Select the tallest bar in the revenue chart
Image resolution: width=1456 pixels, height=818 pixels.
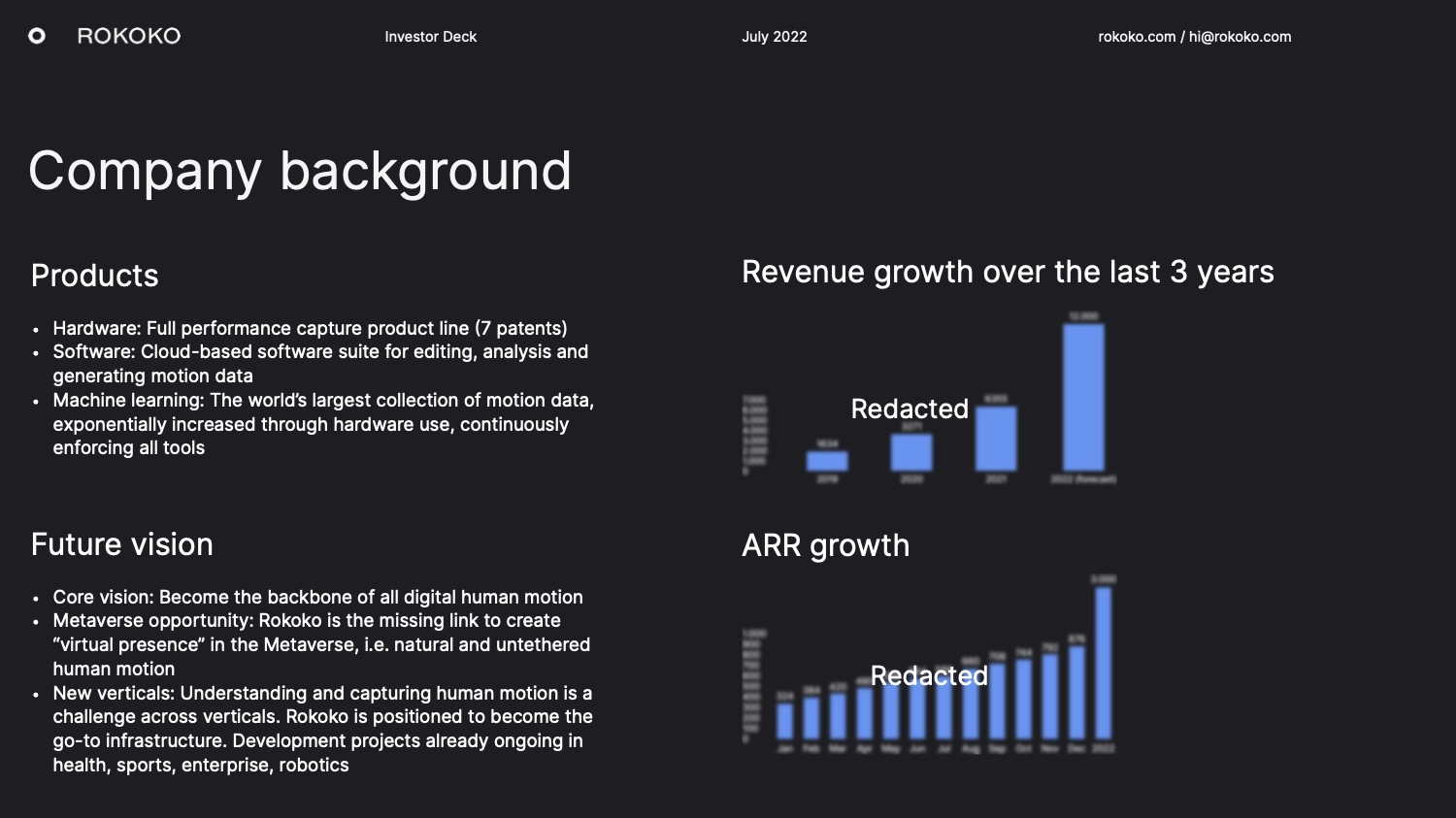pyautogui.click(x=1083, y=397)
